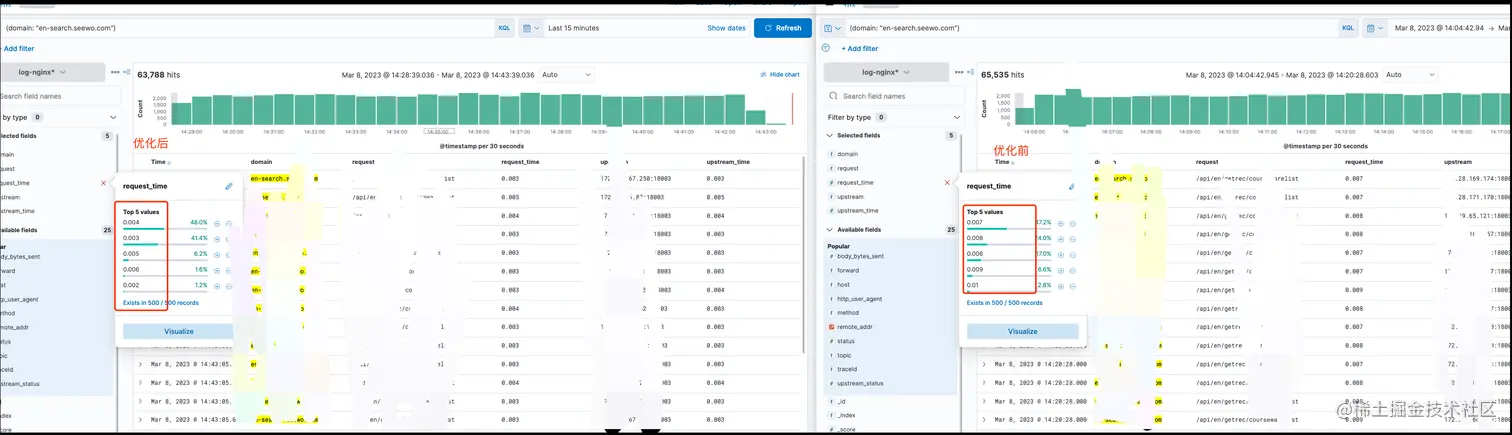Click Show dates link in left window
Screen dimensions: 1512x435
(726, 28)
